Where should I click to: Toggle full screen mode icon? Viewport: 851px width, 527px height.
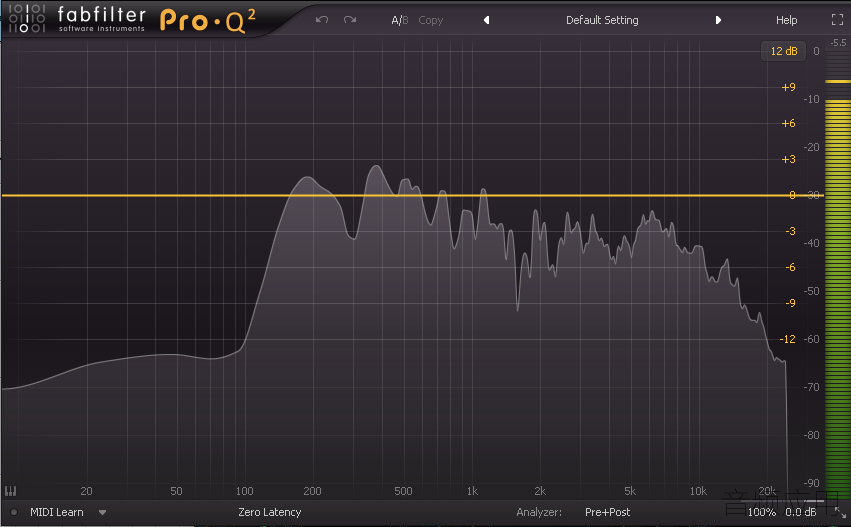837,20
